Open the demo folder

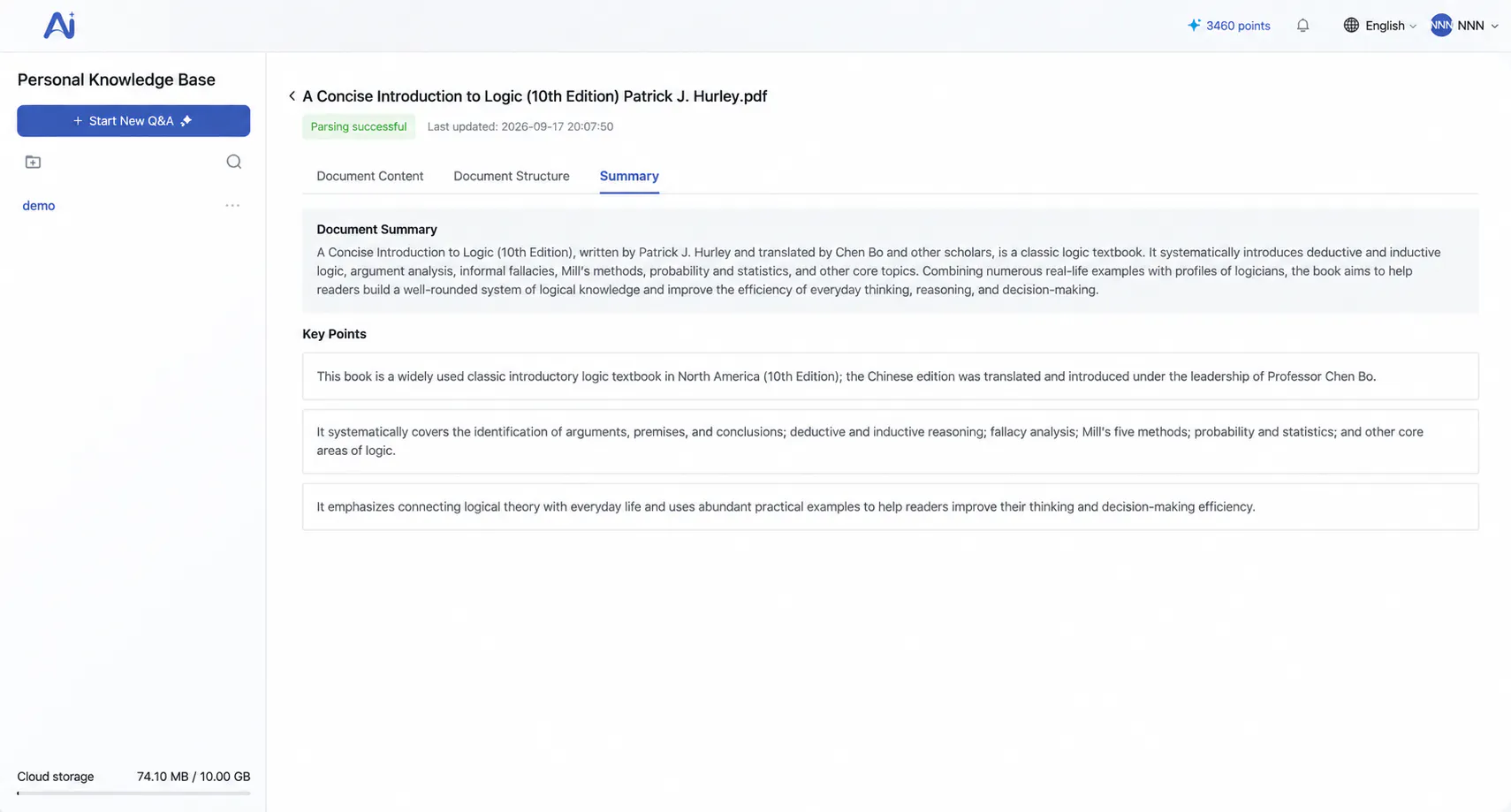point(39,205)
